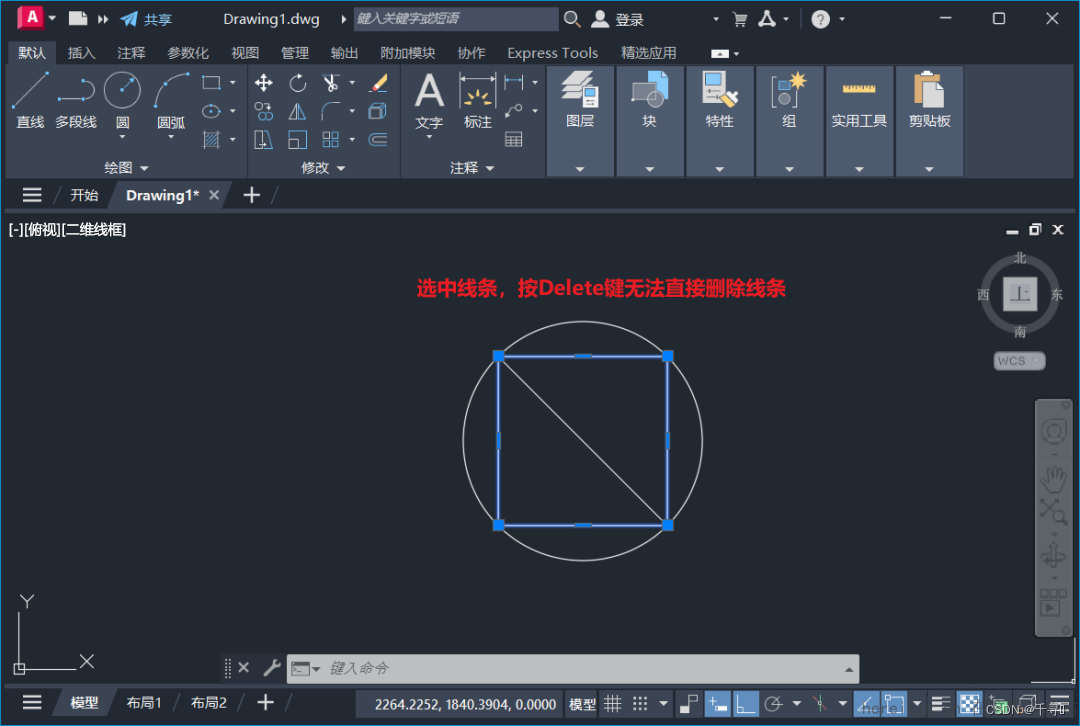Viewport: 1080px width, 726px height.
Task: Toggle 2D object snap in status bar
Action: [x=894, y=704]
